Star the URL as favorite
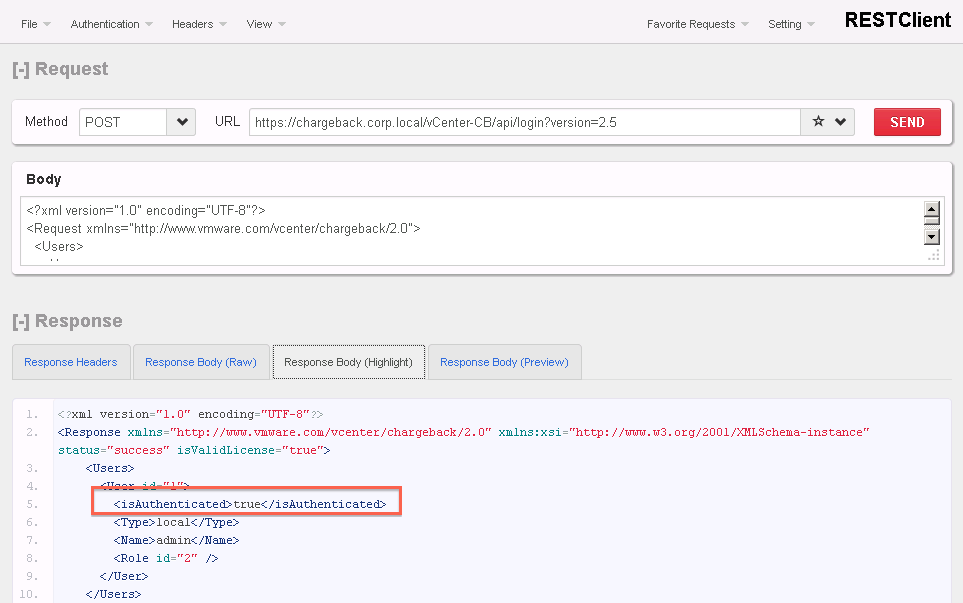The height and width of the screenshot is (603, 963). 818,122
